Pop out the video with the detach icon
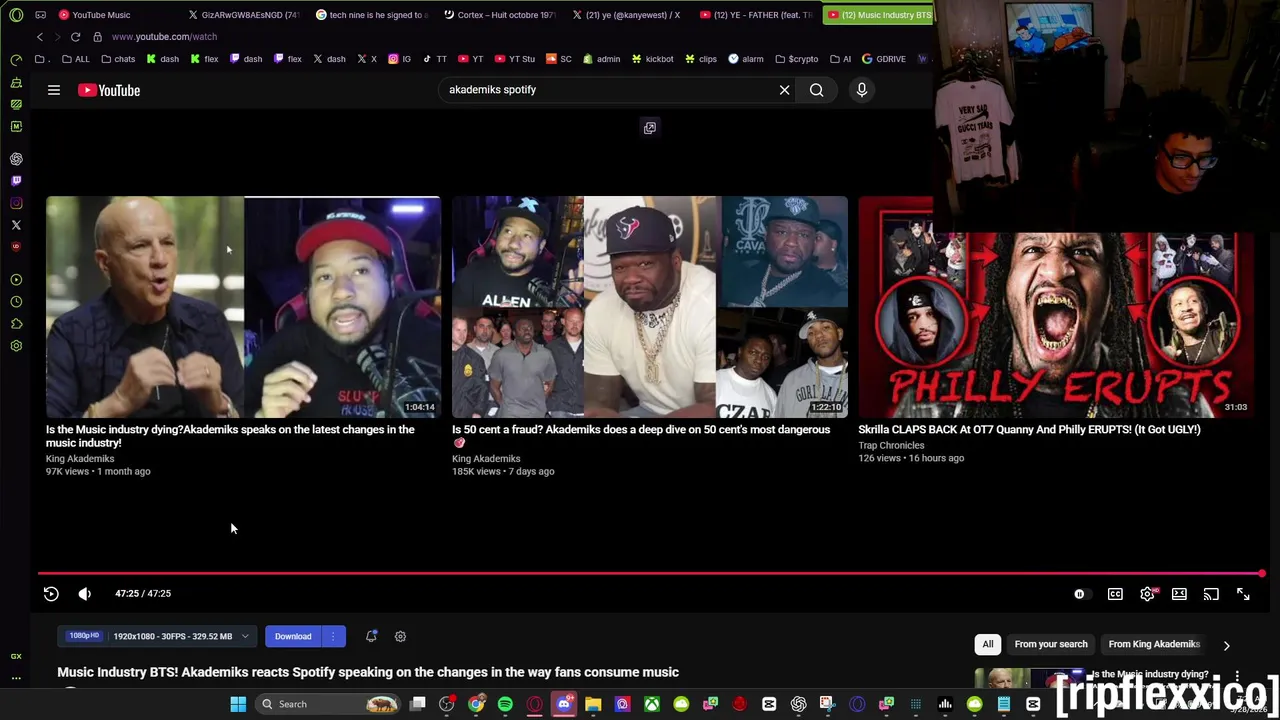 (650, 128)
